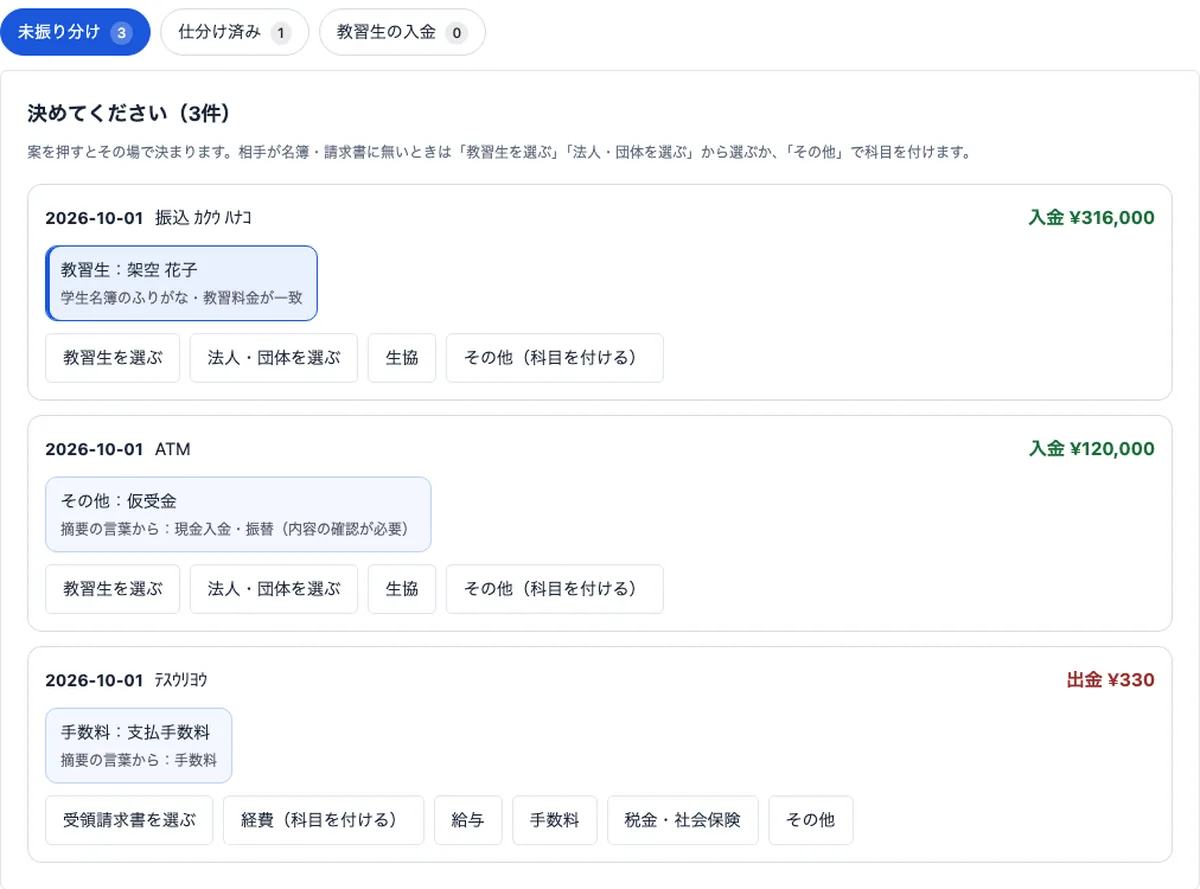Choose 生協 for the ¥316,000 deposit

(402, 358)
